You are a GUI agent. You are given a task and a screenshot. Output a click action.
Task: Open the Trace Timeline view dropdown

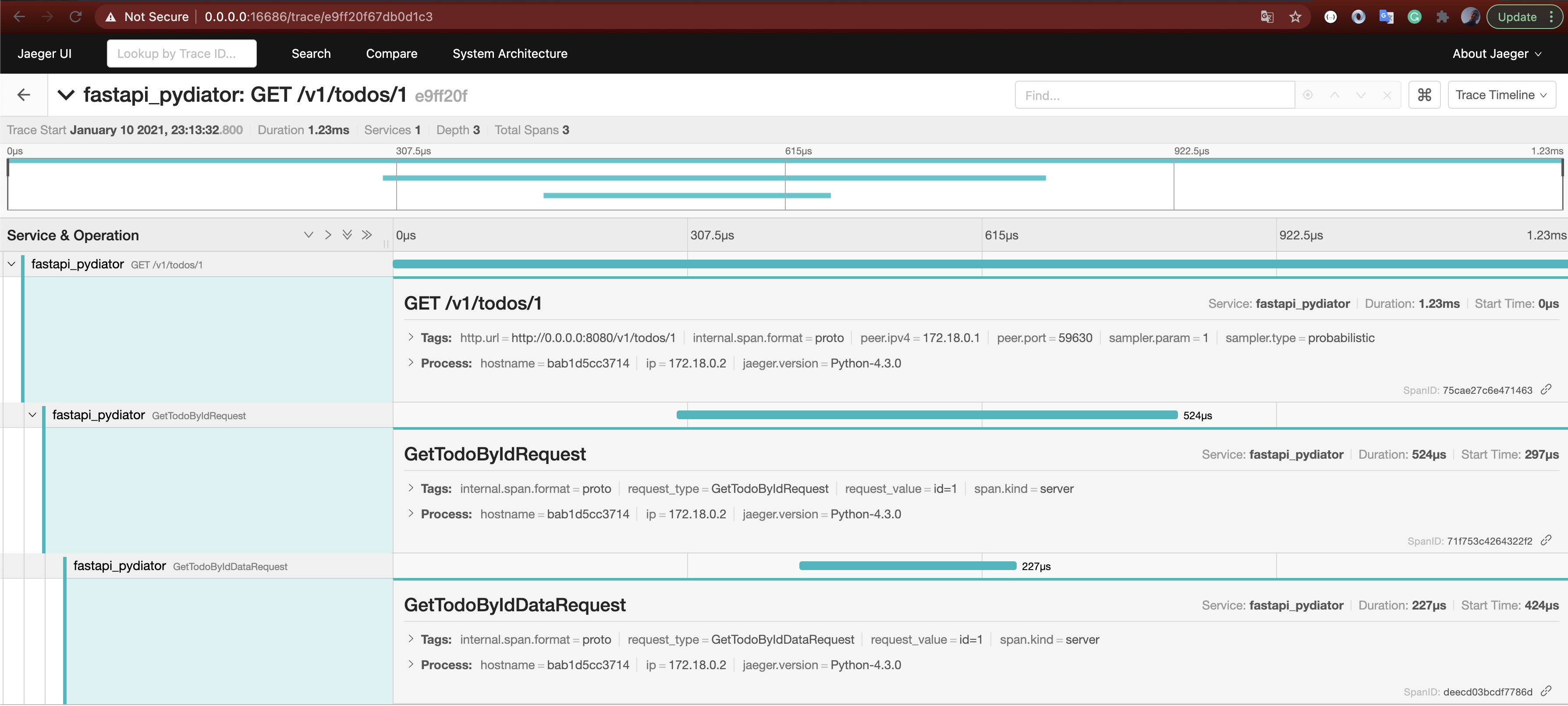1501,95
